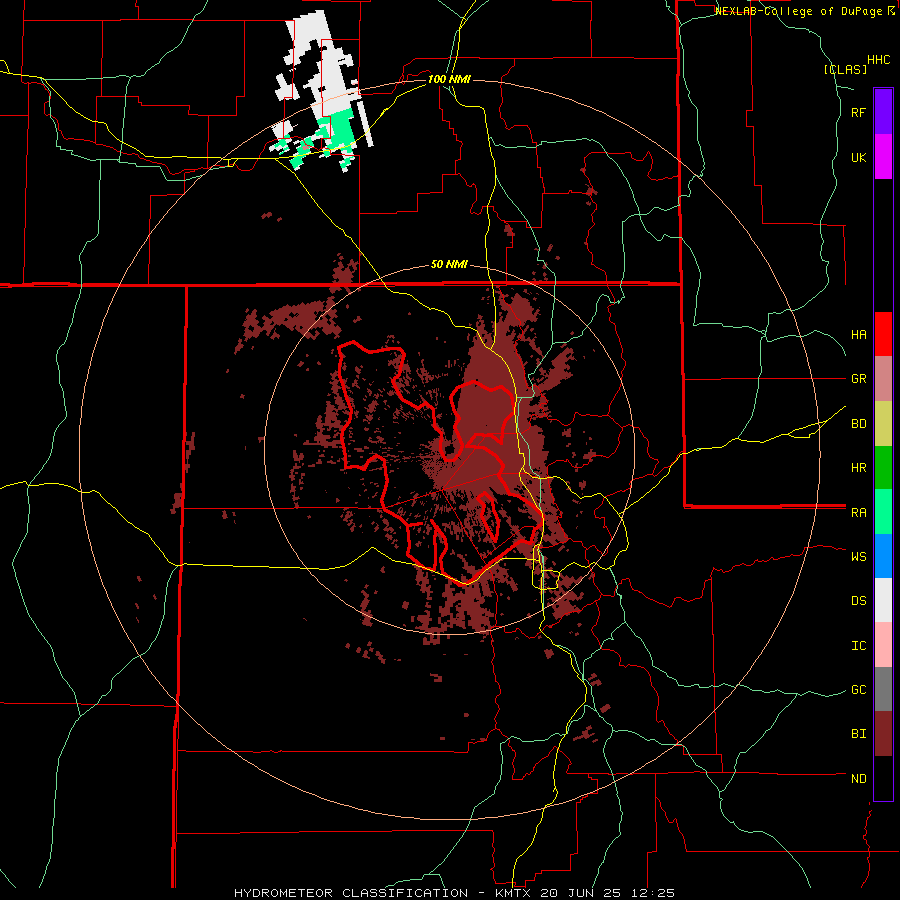Click the HA red legend swatch
The height and width of the screenshot is (900, 900).
click(x=883, y=334)
